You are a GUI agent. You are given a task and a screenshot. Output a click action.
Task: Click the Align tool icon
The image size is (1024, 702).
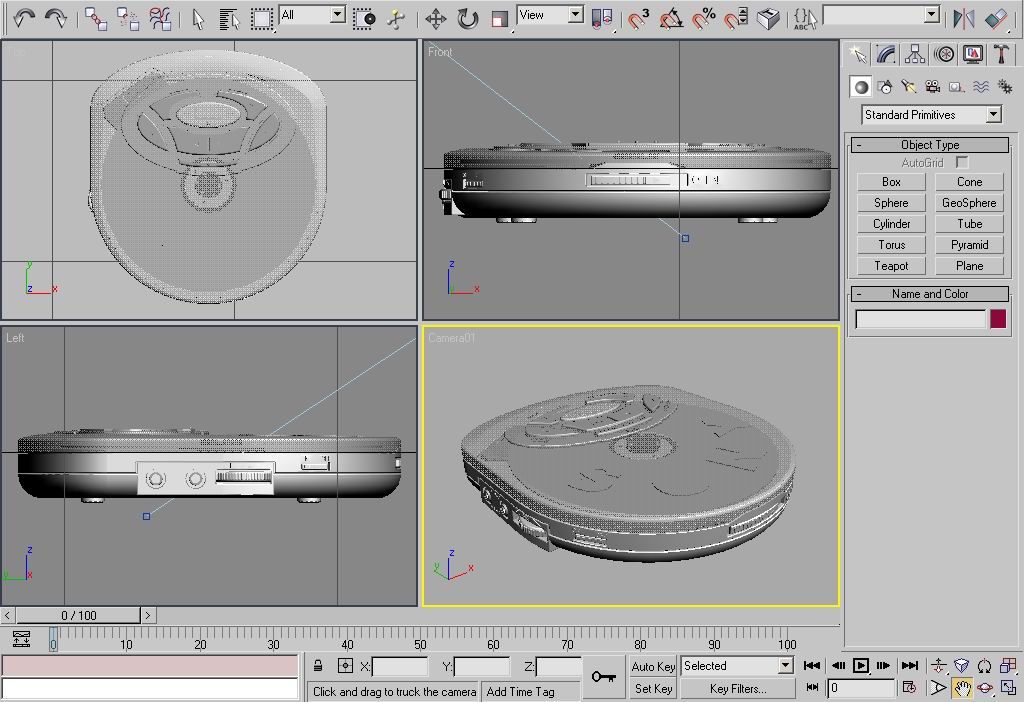996,18
